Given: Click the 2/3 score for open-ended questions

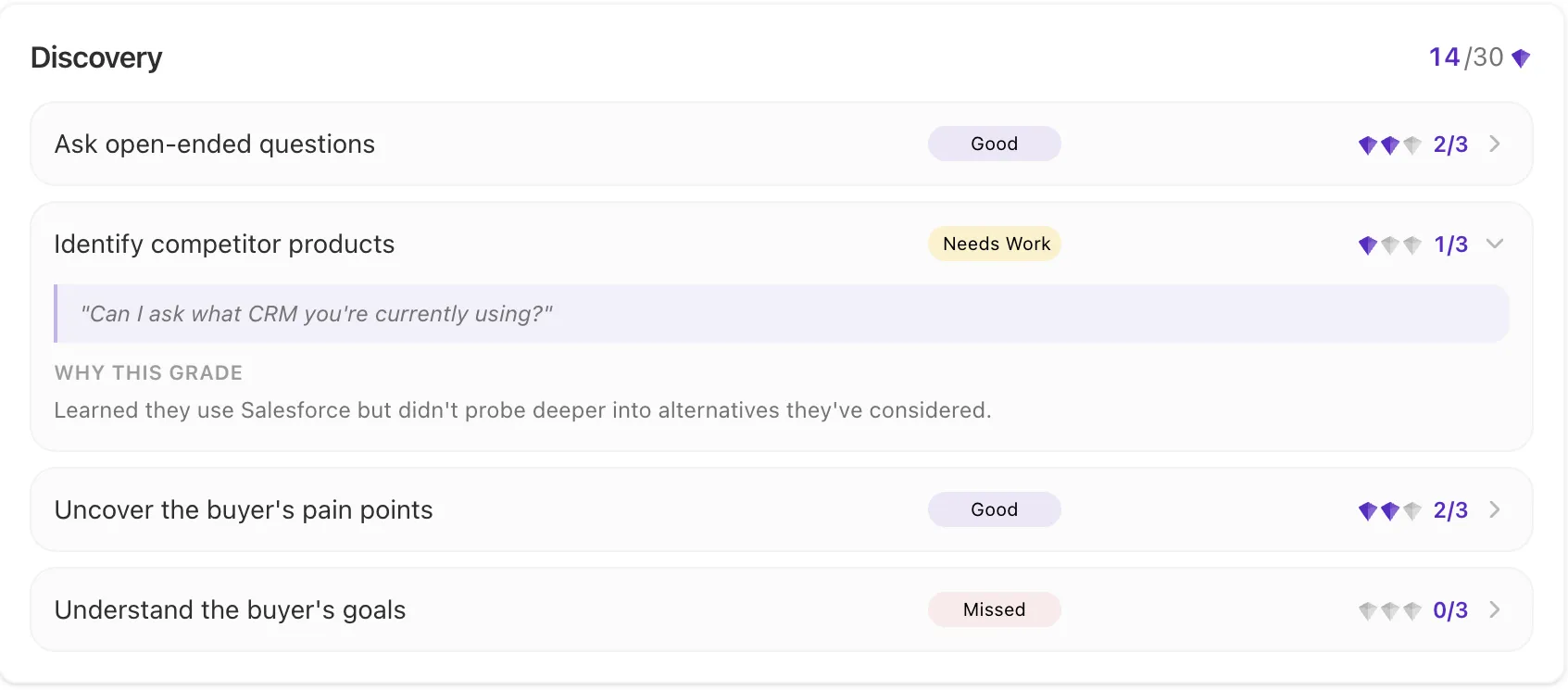Looking at the screenshot, I should [x=1450, y=144].
